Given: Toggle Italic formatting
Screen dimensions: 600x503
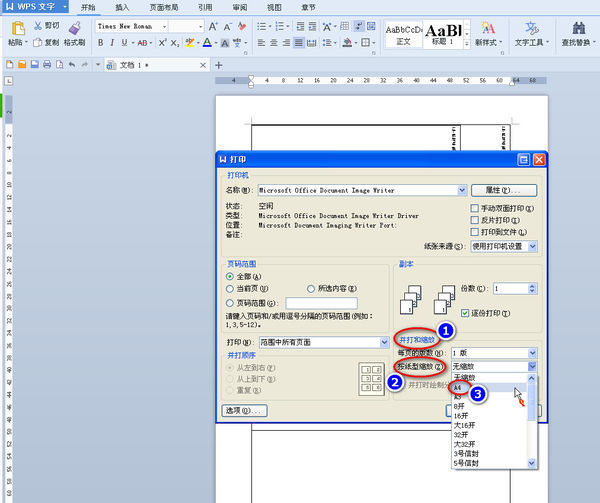Looking at the screenshot, I should (112, 43).
